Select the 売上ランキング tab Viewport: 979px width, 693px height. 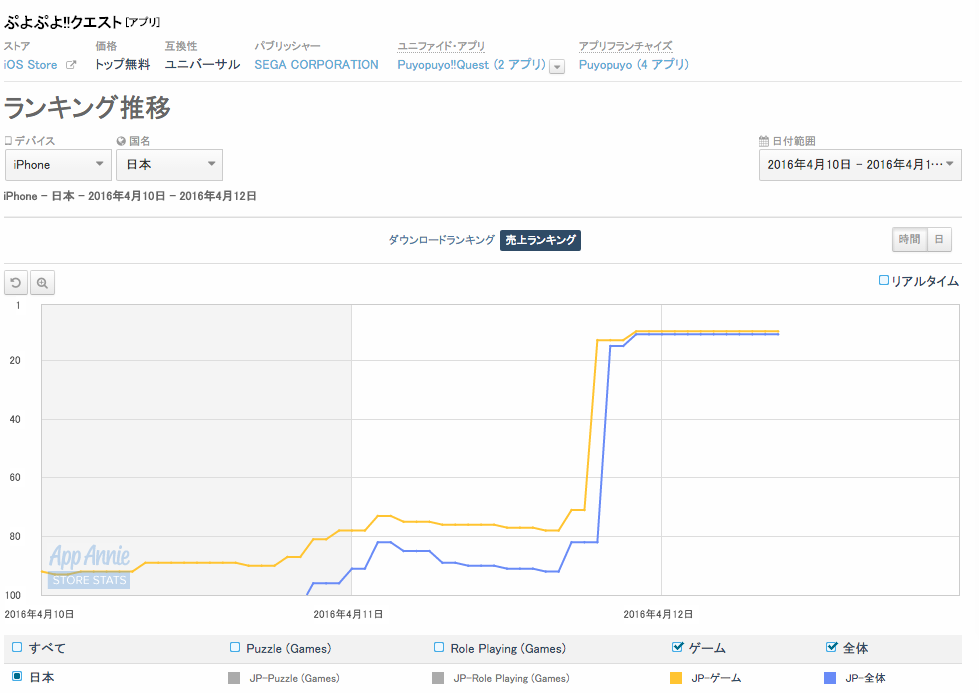pyautogui.click(x=540, y=240)
